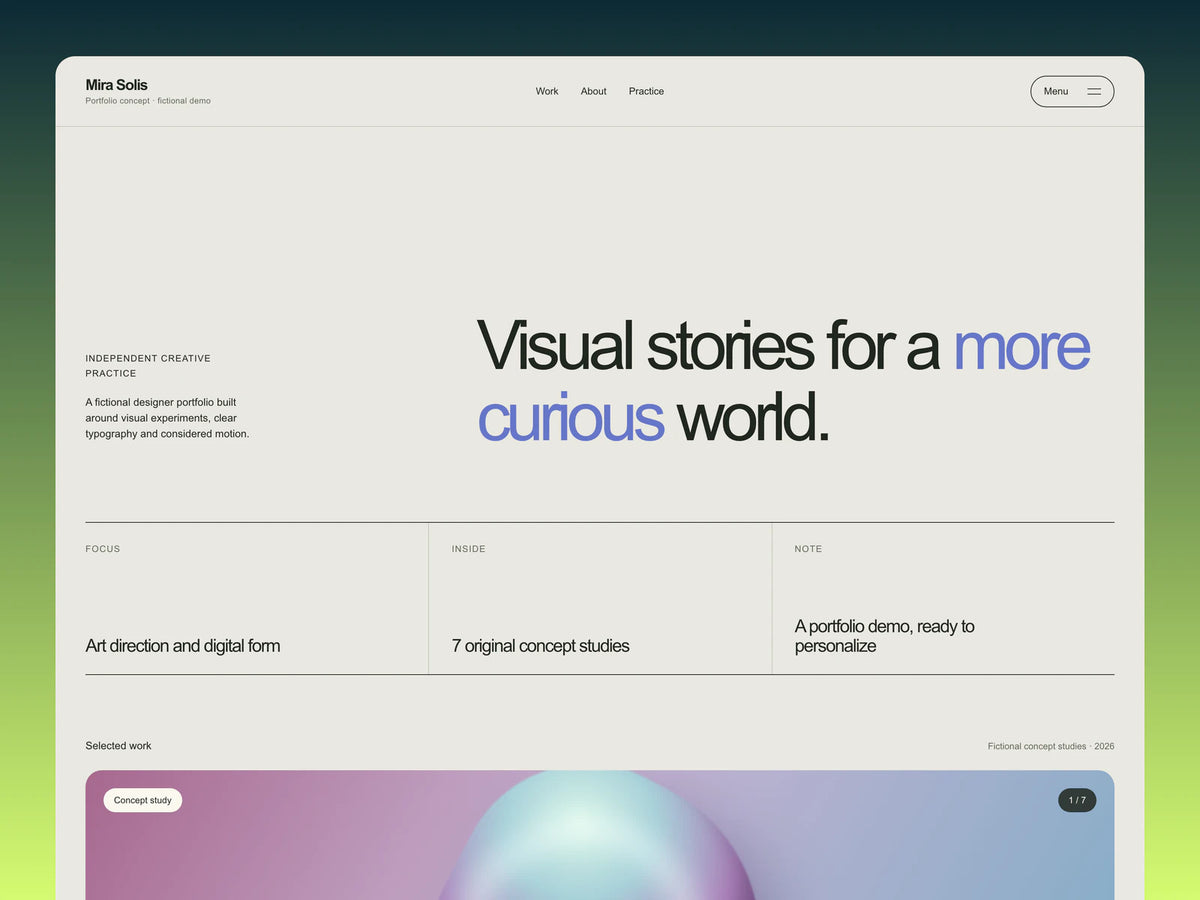Select the Practice nav link
The image size is (1200, 900).
pyautogui.click(x=646, y=91)
